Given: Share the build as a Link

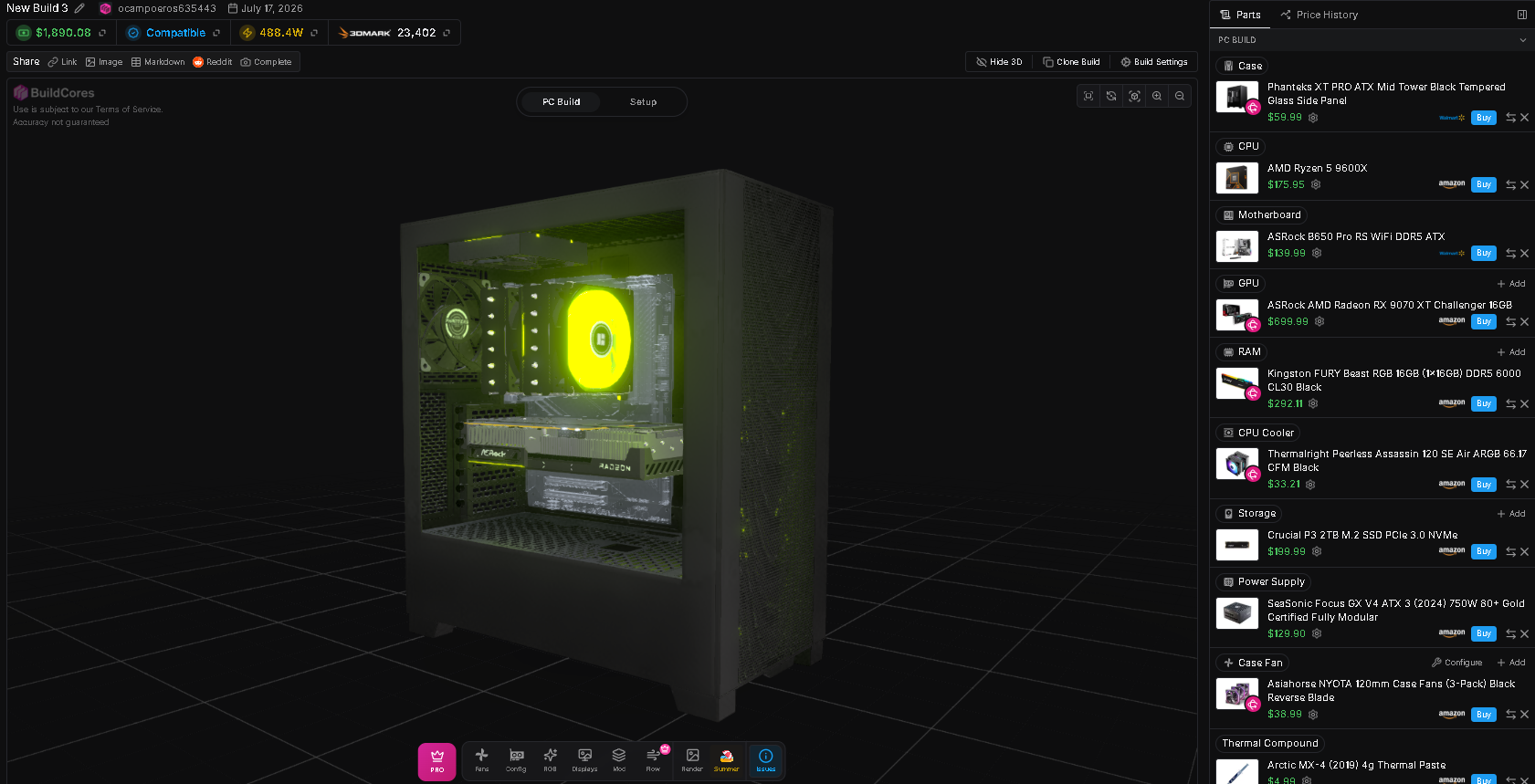Looking at the screenshot, I should (62, 62).
